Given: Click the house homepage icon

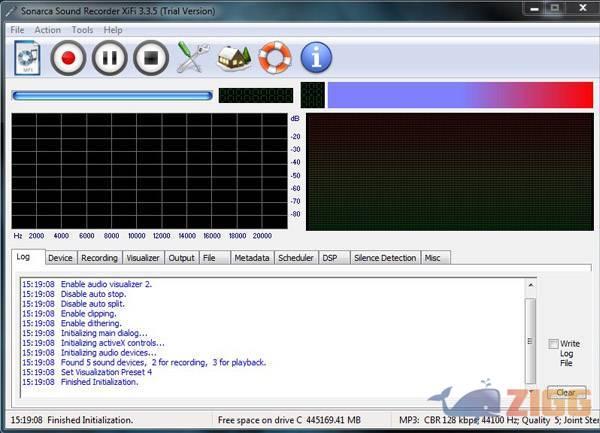Looking at the screenshot, I should 234,58.
